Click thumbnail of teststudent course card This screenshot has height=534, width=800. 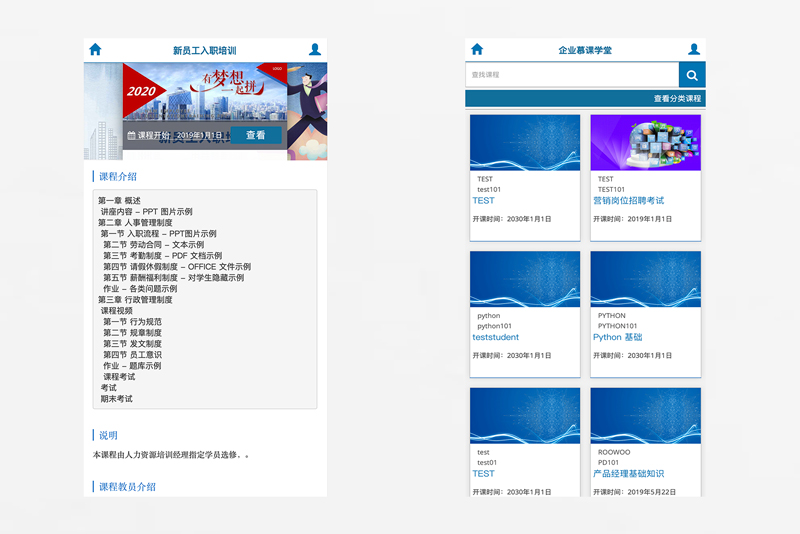525,279
